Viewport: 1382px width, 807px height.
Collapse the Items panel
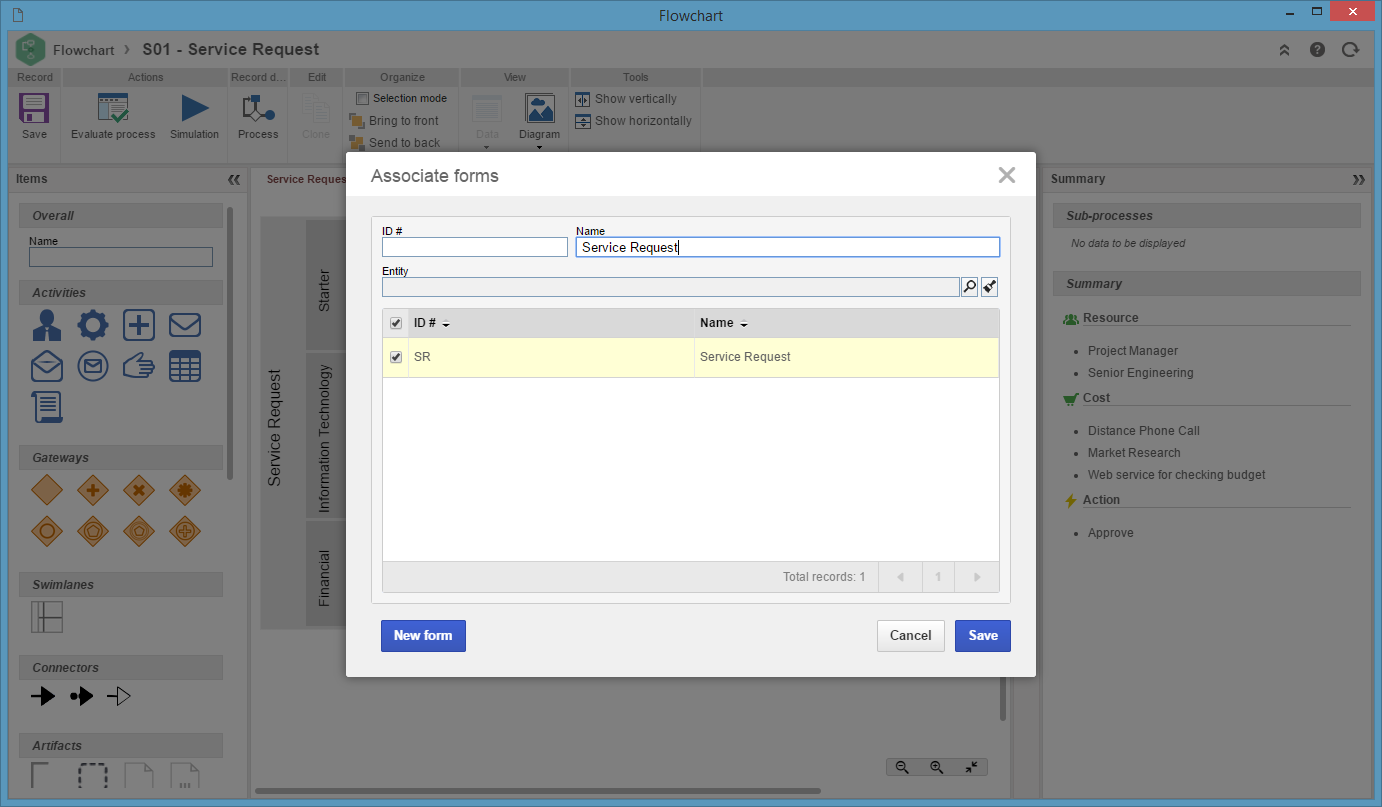[234, 180]
